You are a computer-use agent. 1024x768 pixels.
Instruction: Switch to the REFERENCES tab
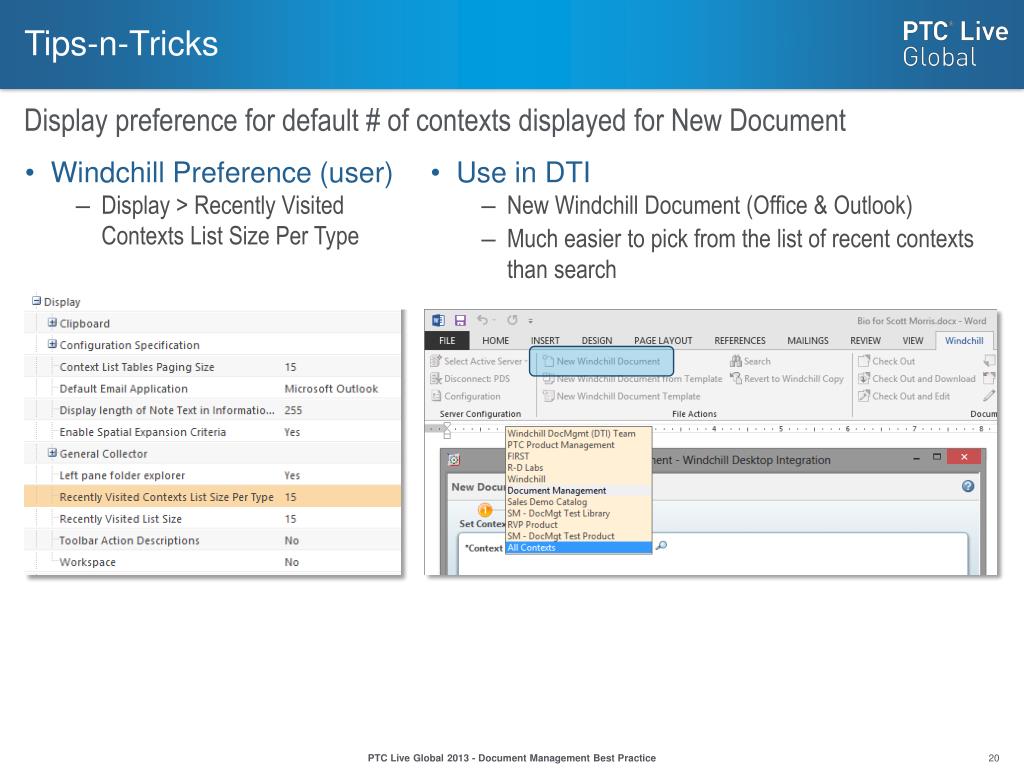pyautogui.click(x=740, y=341)
